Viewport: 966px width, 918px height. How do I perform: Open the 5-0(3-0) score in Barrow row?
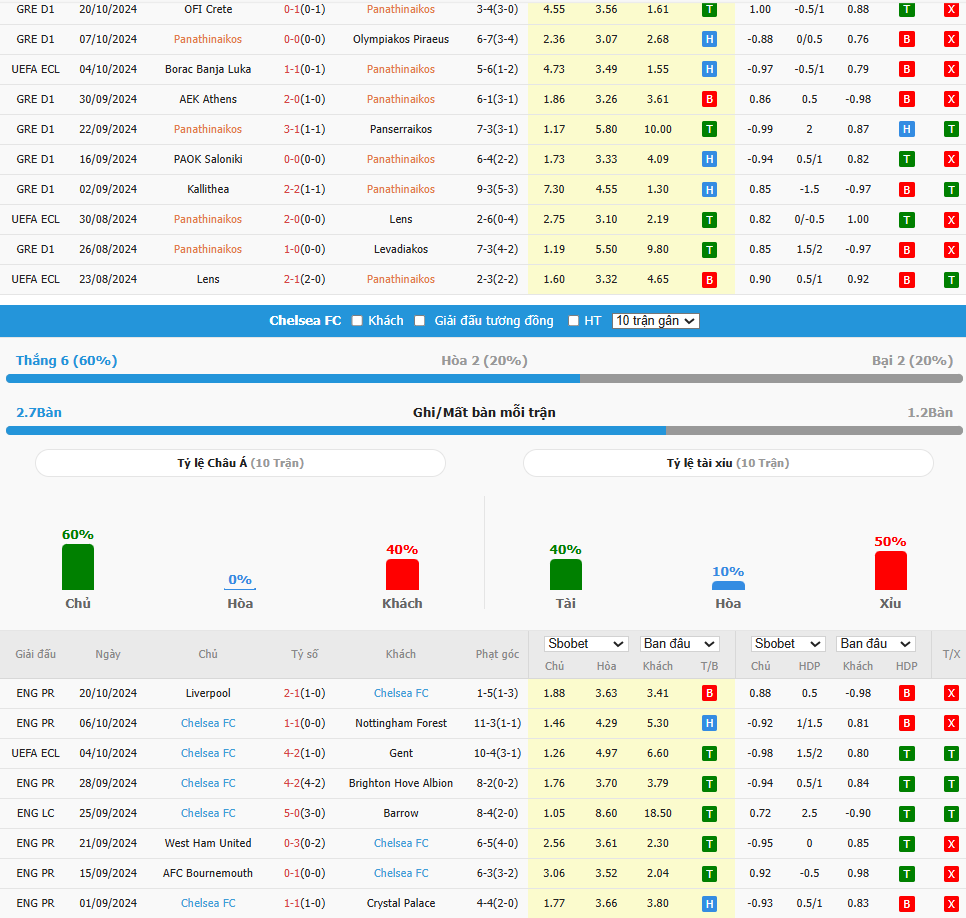coord(304,813)
